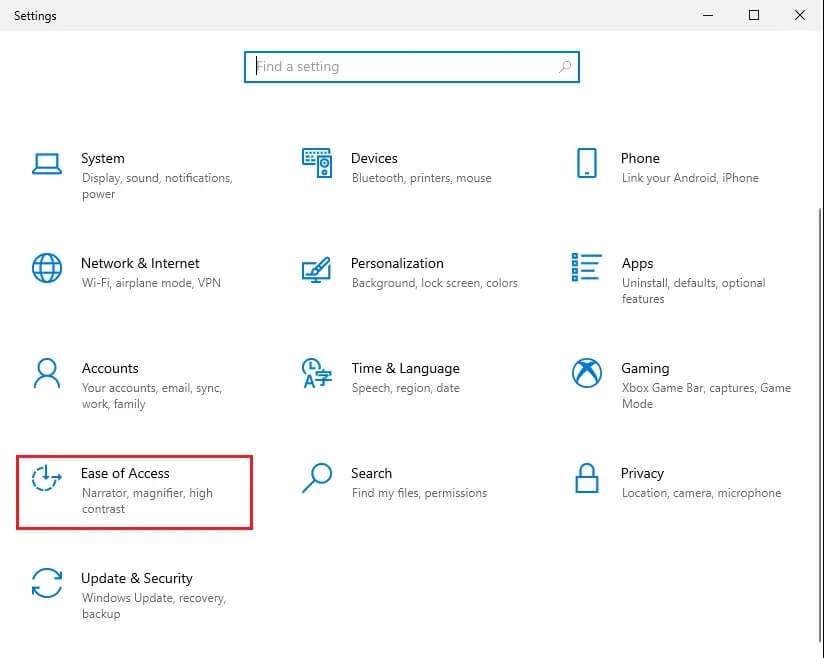The width and height of the screenshot is (824, 658).
Task: Go to Devices settings title
Action: [374, 158]
